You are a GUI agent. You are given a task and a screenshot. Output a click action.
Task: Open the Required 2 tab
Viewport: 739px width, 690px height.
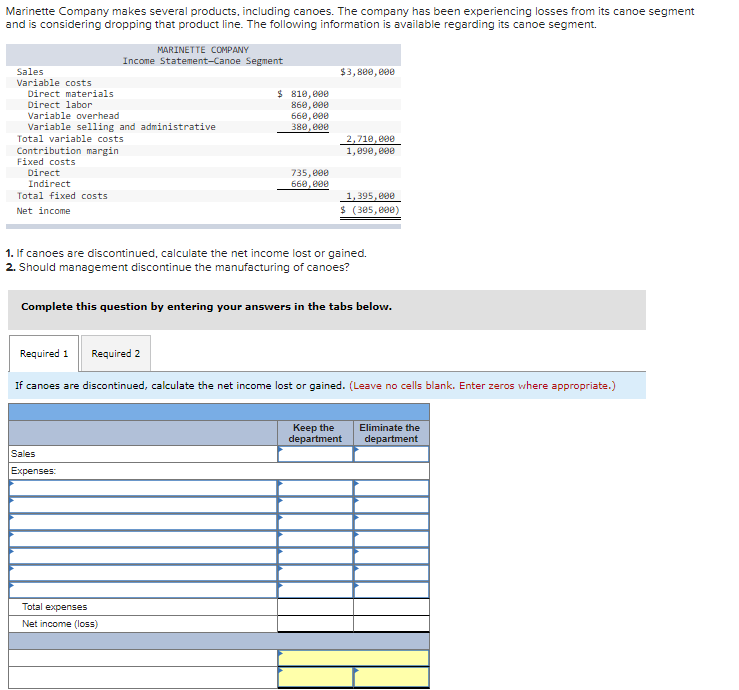(x=116, y=353)
